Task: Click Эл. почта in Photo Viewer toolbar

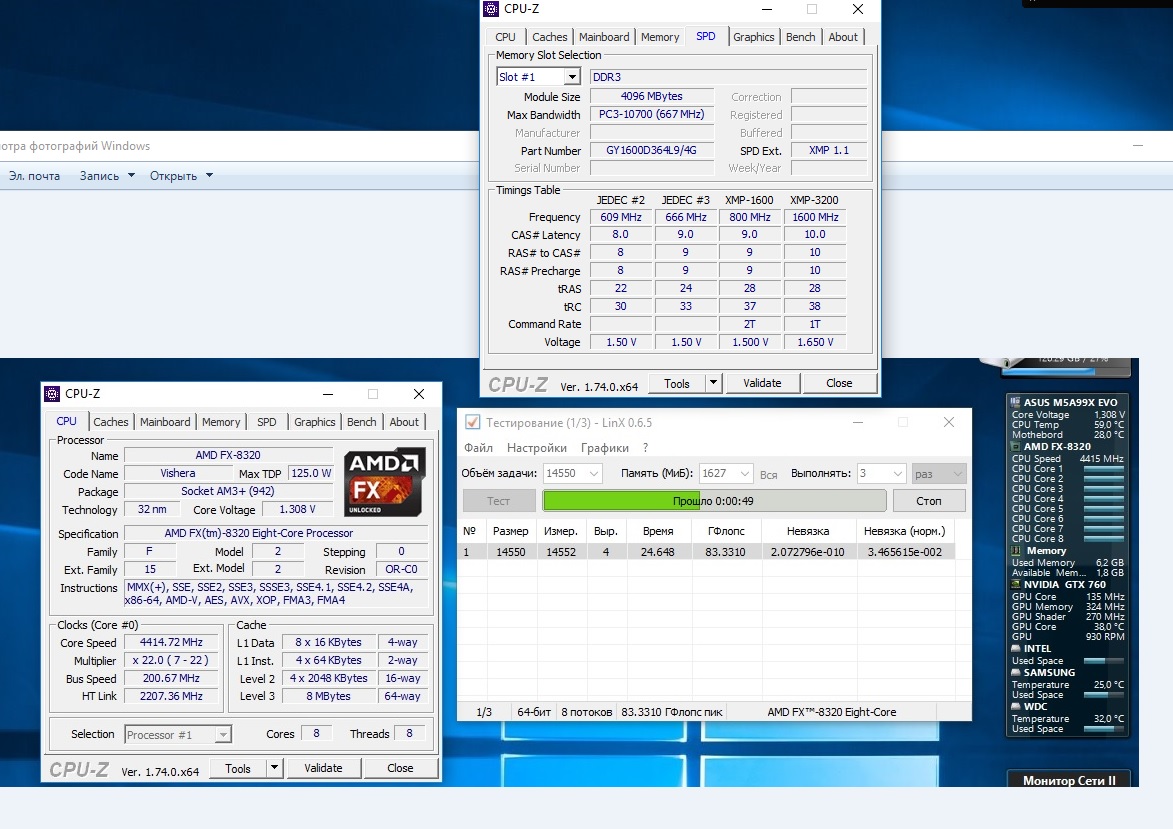Action: coord(34,176)
